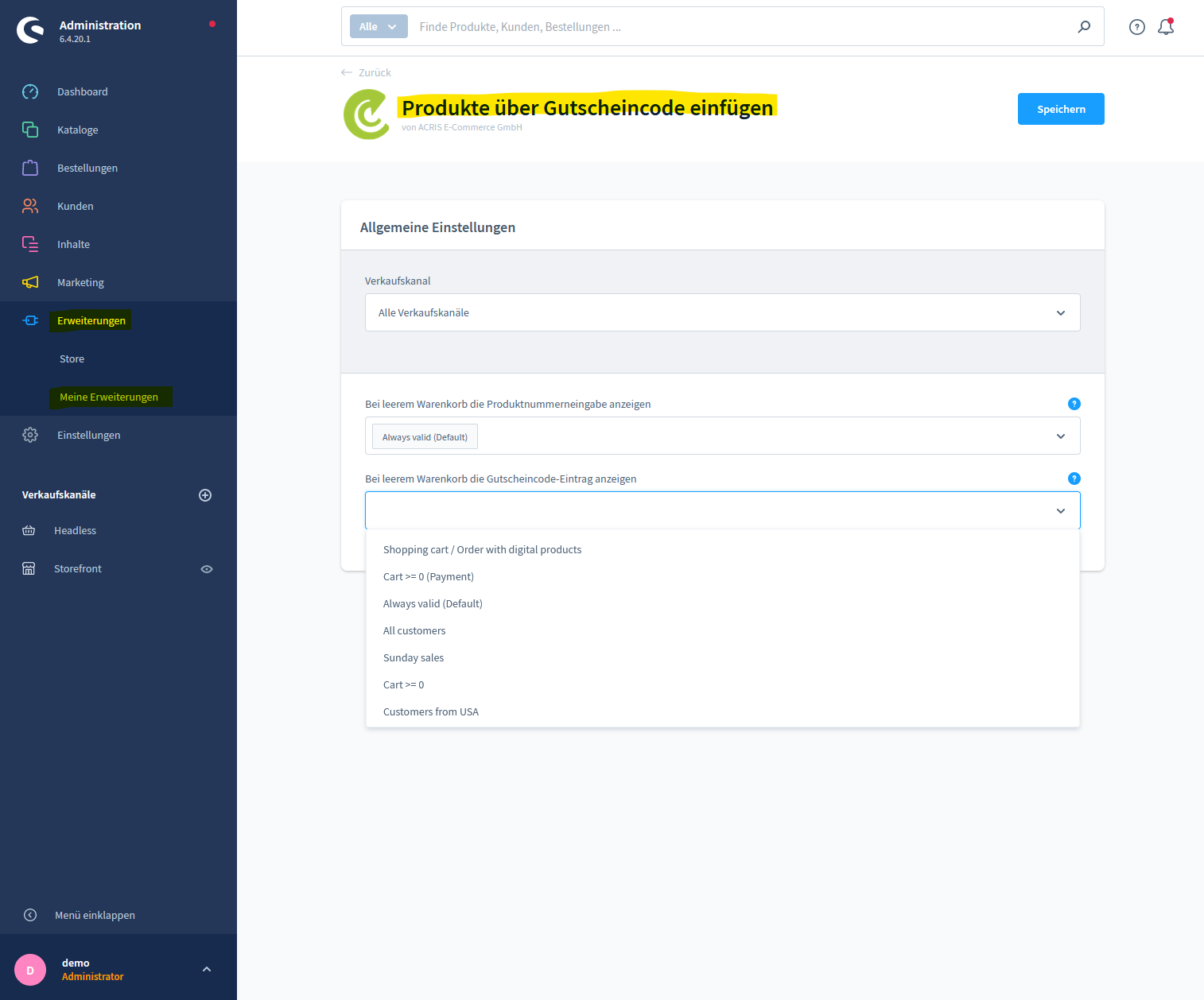Screen dimensions: 1204x1000
Task: Select the All customers option
Action: coord(723,630)
